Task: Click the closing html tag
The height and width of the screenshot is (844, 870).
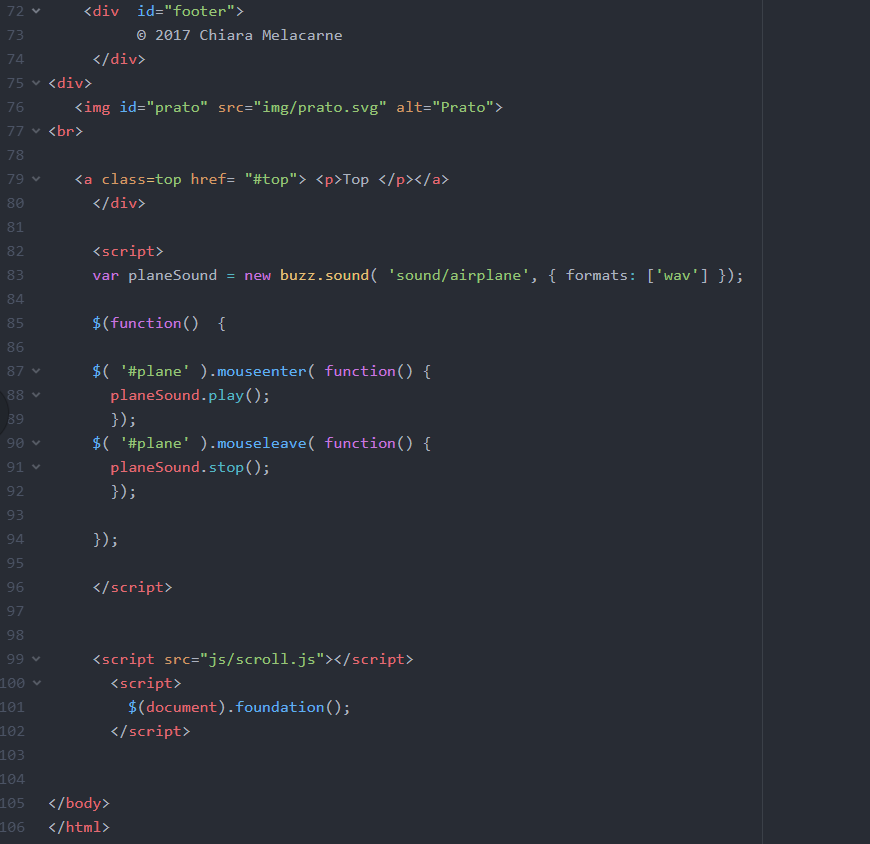Action: (x=78, y=827)
